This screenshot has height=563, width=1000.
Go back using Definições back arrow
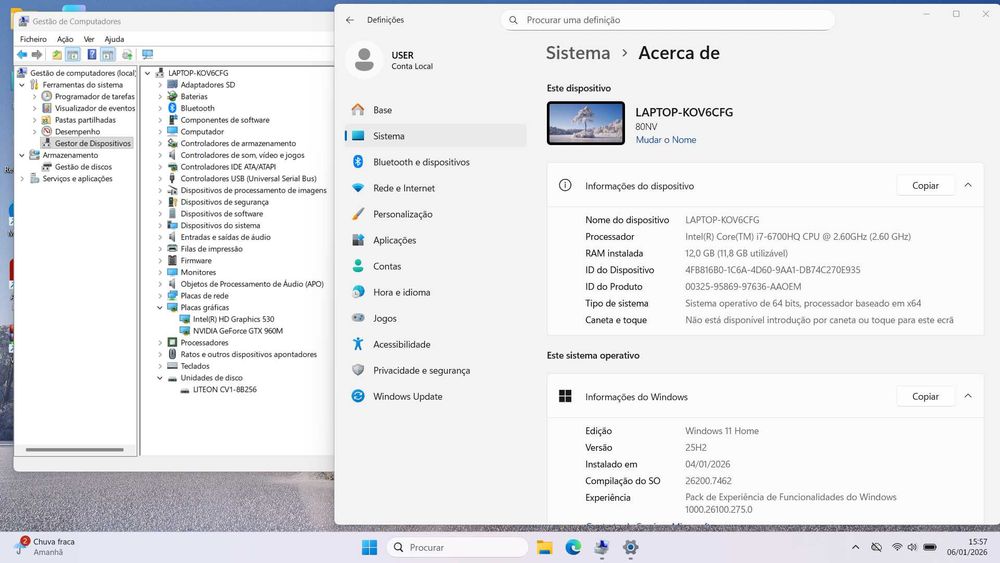349,20
